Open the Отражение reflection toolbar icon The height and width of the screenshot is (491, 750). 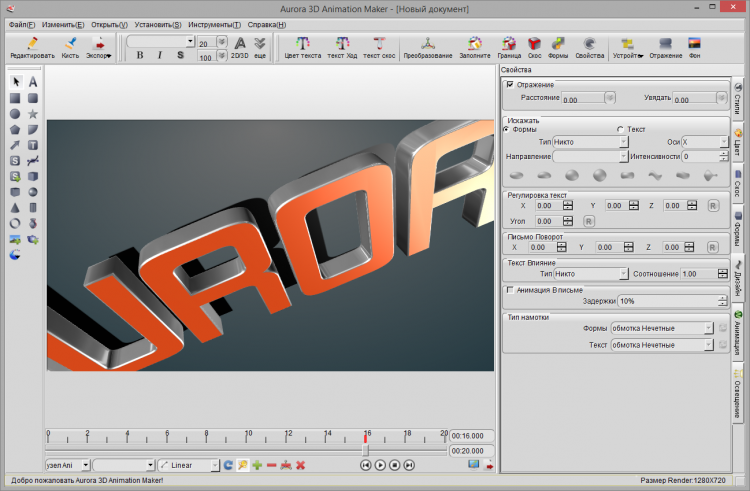pyautogui.click(x=665, y=44)
